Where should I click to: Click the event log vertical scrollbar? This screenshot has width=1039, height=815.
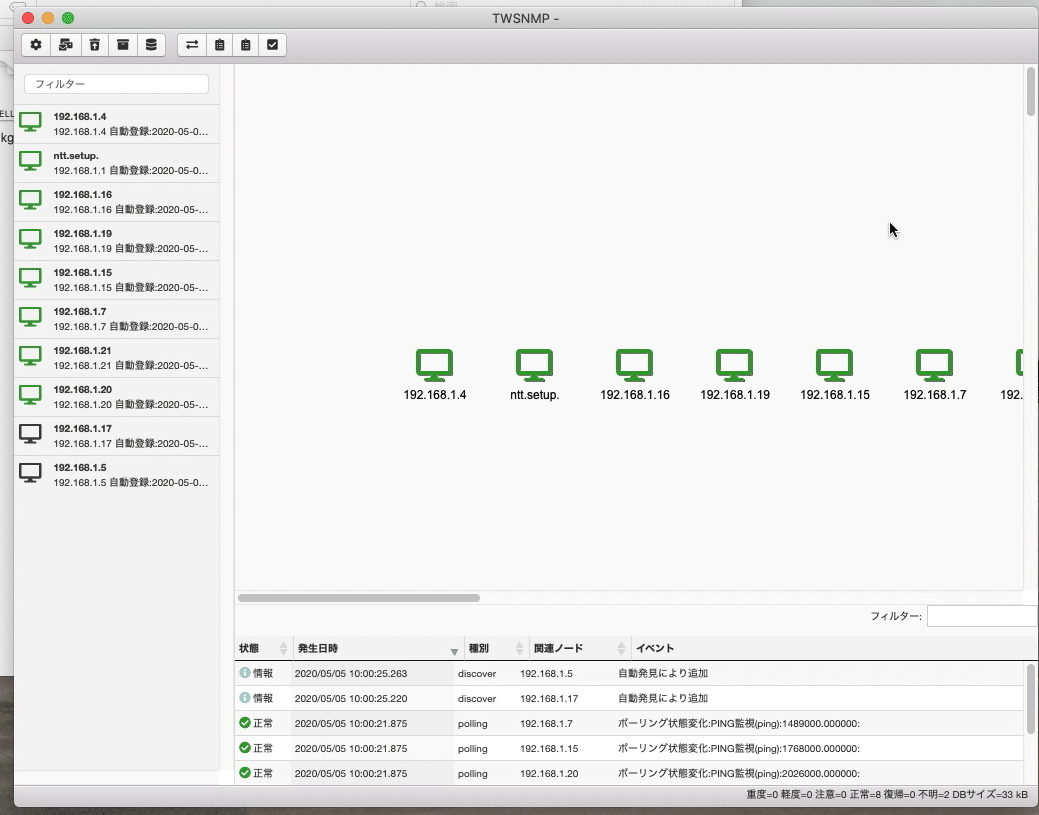[1030, 699]
